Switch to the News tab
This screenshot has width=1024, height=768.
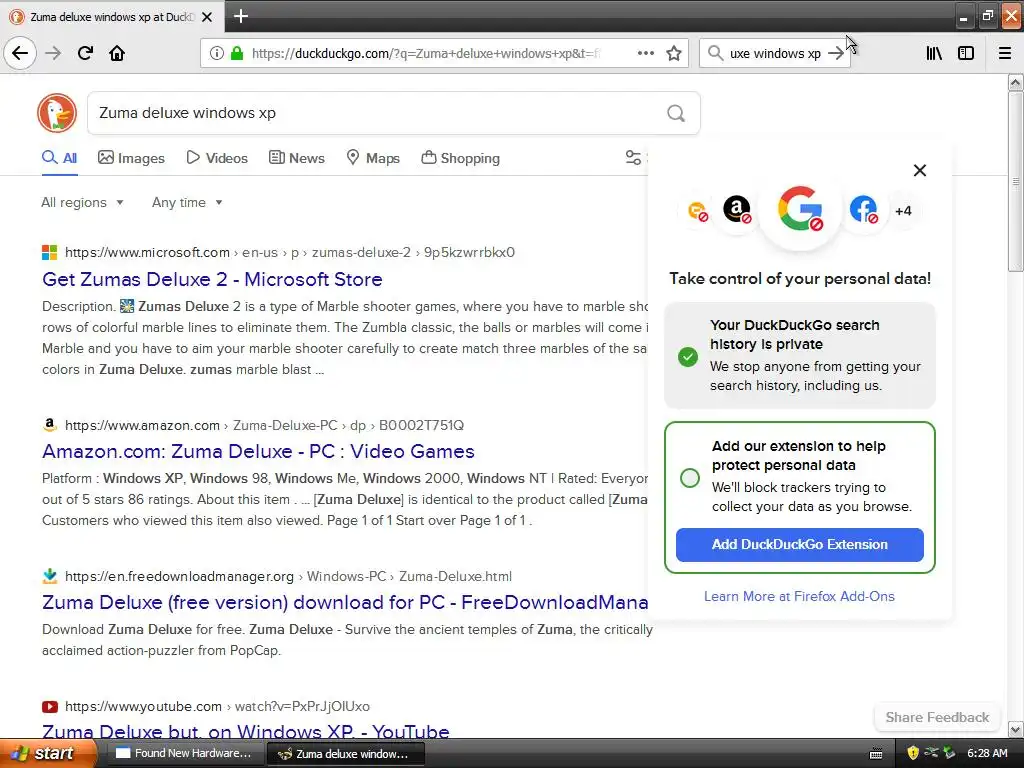296,158
